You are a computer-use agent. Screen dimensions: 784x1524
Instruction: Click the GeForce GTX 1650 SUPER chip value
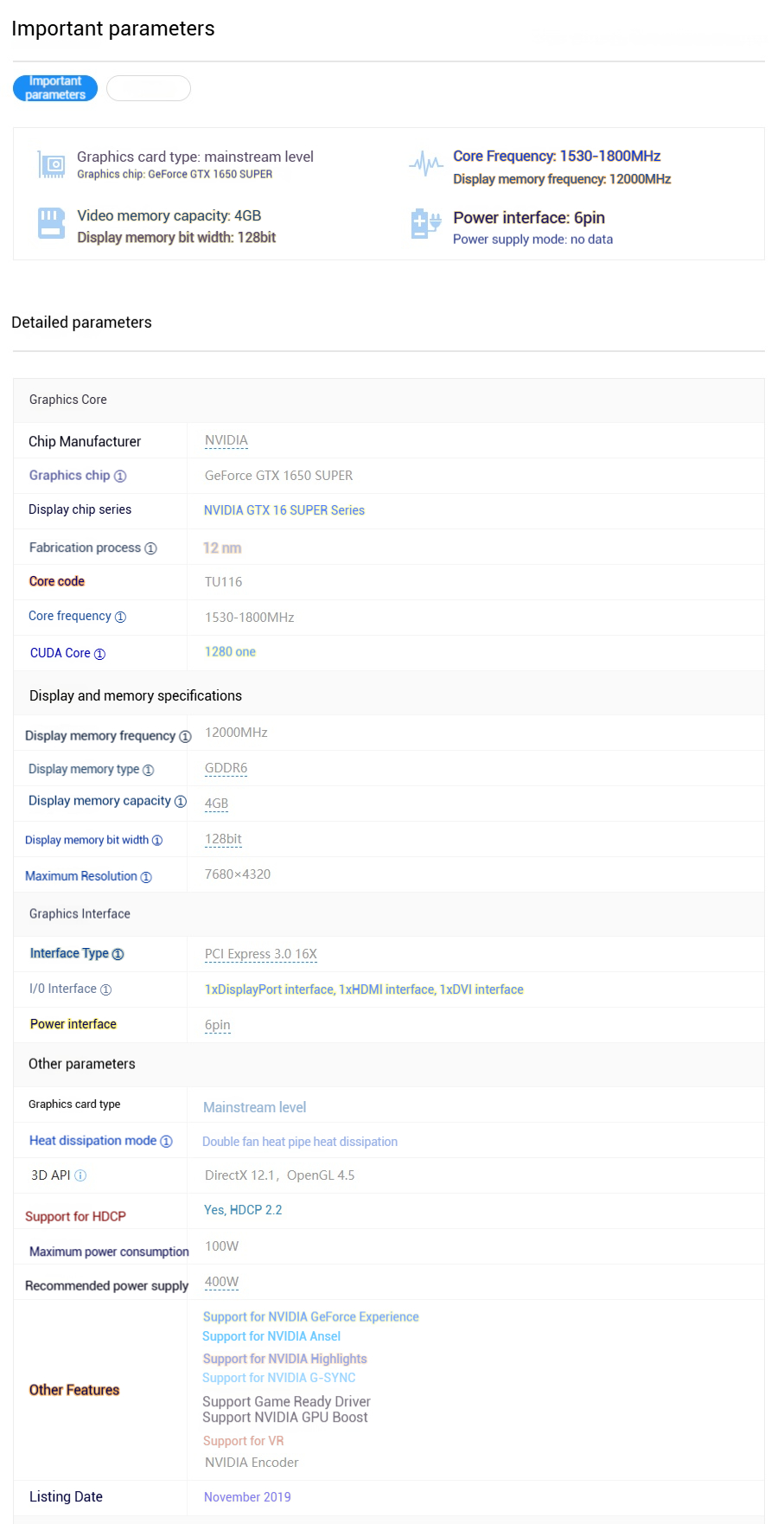click(x=279, y=476)
